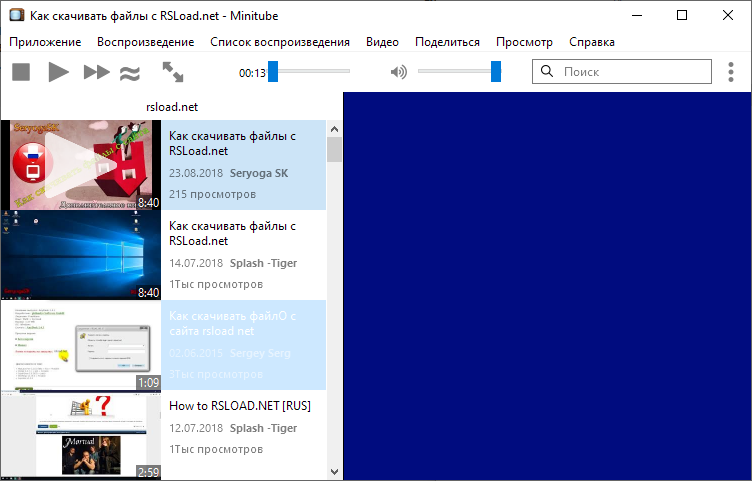
Task: Start playback with the play icon
Action: tap(59, 72)
